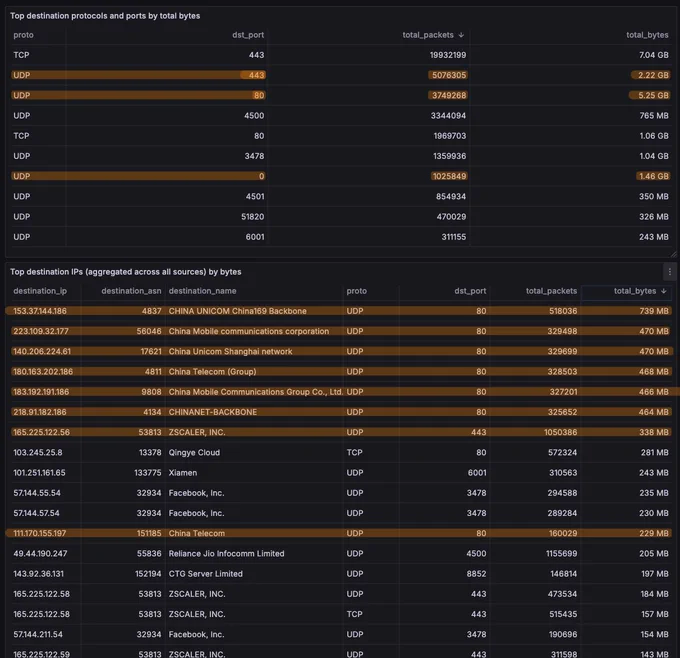This screenshot has width=680, height=658.
Task: Sort top table by dst_port column
Action: tap(248, 35)
